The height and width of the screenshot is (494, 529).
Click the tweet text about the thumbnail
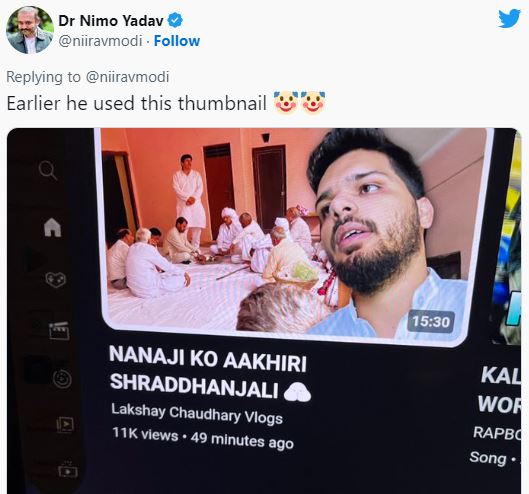tap(137, 103)
